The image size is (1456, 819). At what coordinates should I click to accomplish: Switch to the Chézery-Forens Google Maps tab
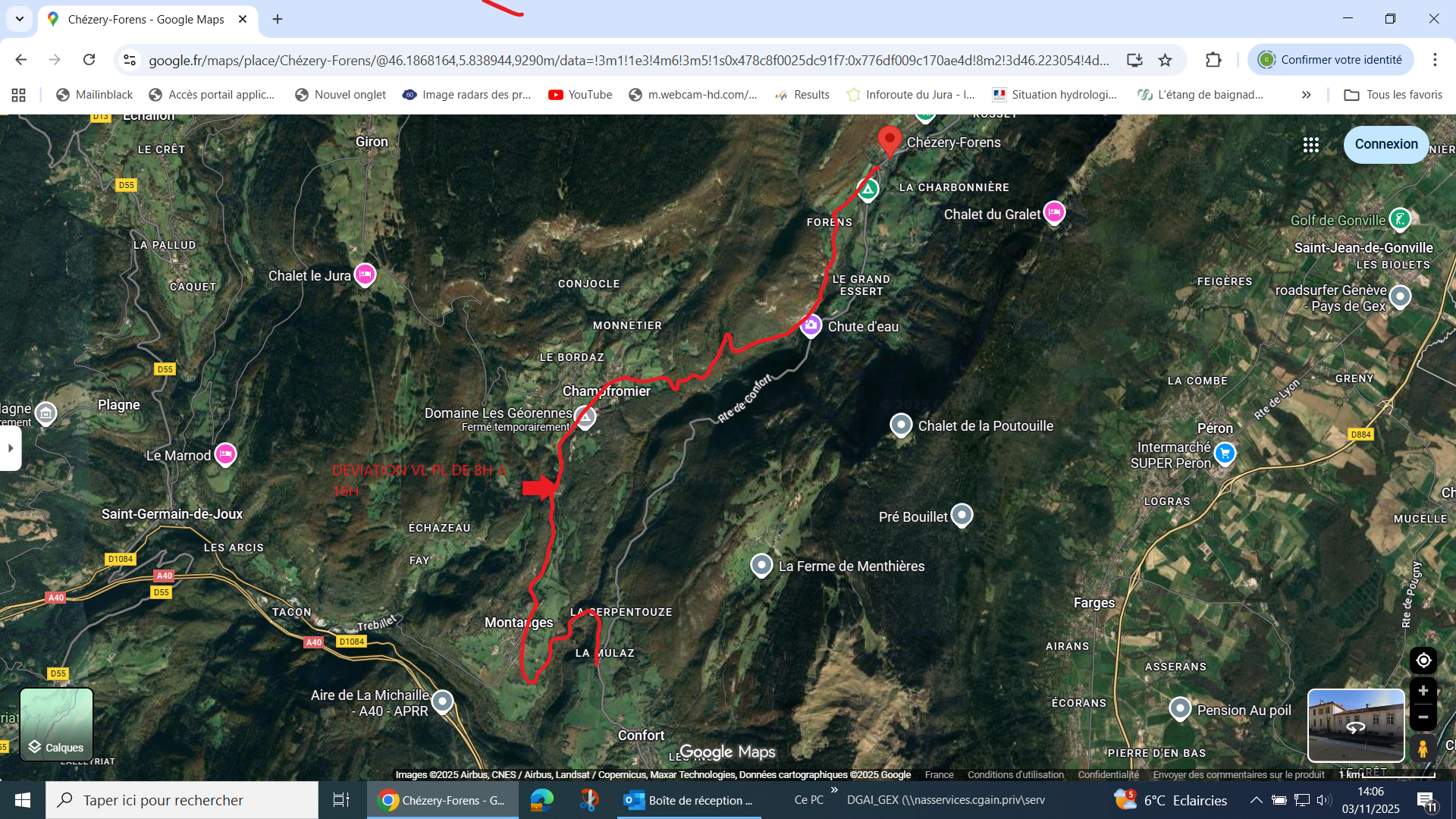click(146, 19)
